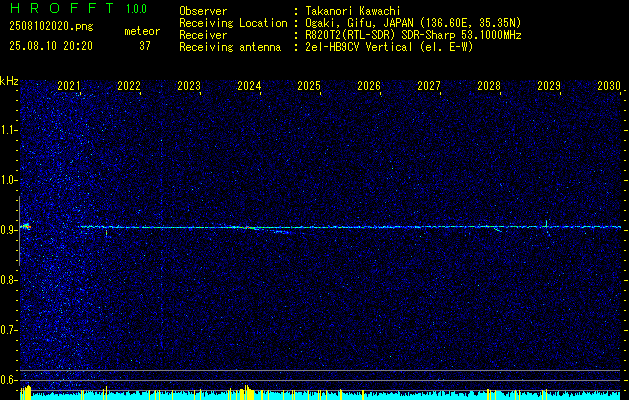Click the 2029 time axis marker
The height and width of the screenshot is (400, 629).
pyautogui.click(x=549, y=86)
